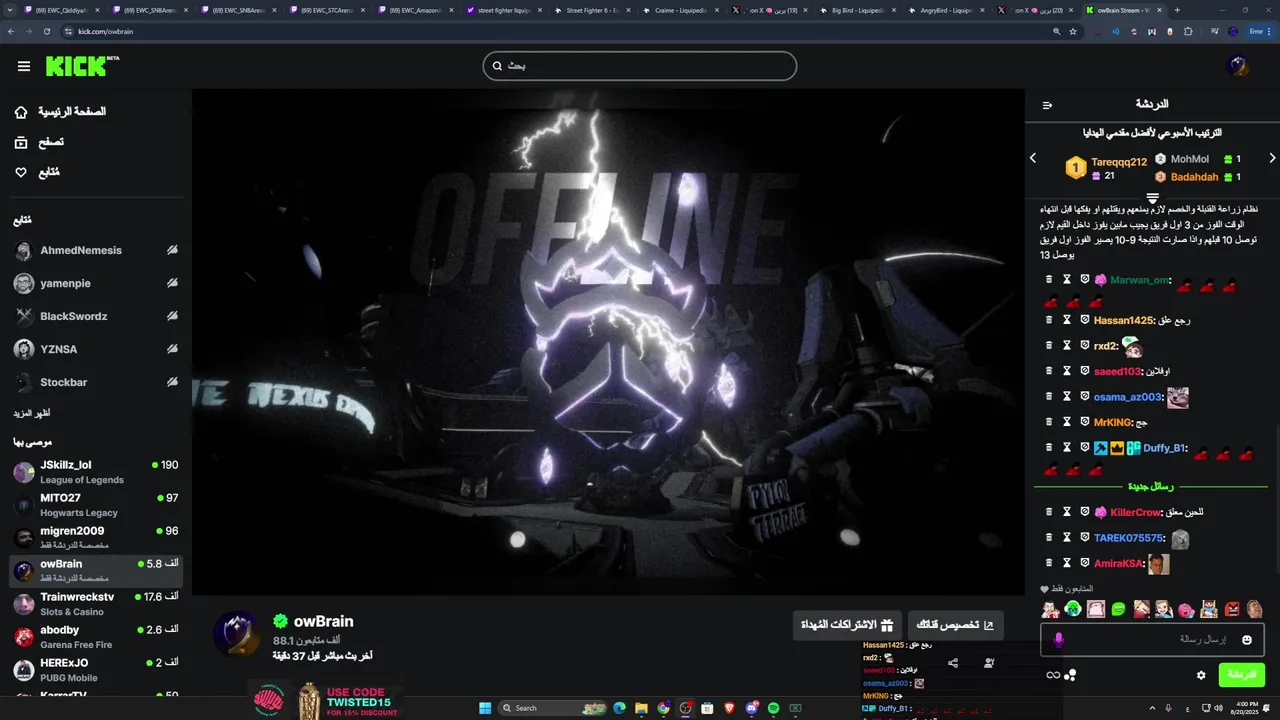Viewport: 1280px width, 720px height.
Task: Open the emoji picker in message box
Action: click(1247, 639)
